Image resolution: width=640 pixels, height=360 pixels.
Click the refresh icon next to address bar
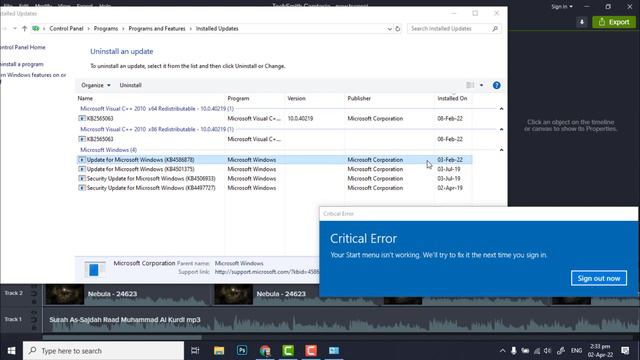tap(398, 29)
